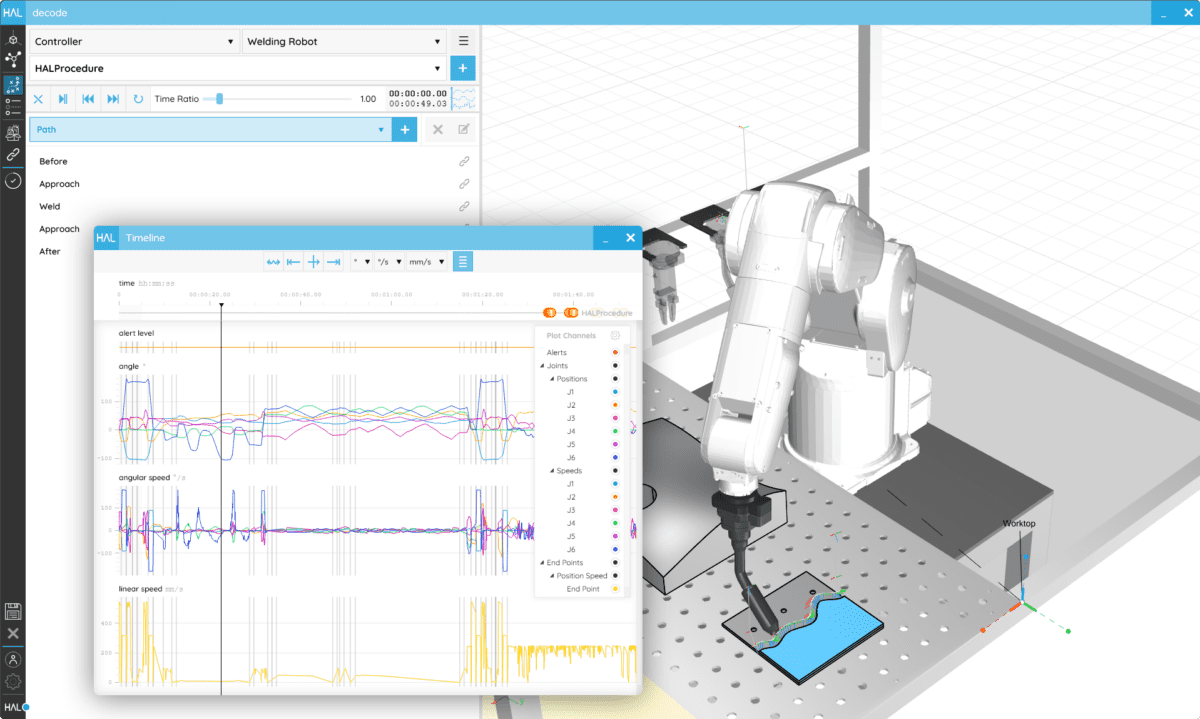This screenshot has height=719, width=1200.
Task: Select the Weld step in the path list
Action: pos(52,206)
